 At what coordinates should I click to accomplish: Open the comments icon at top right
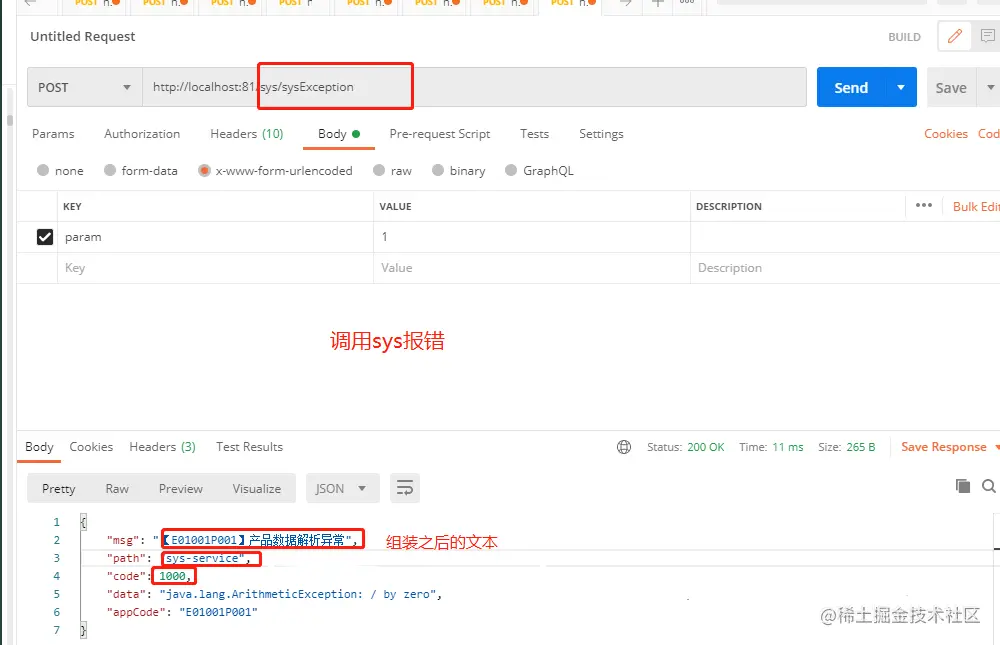click(x=987, y=36)
